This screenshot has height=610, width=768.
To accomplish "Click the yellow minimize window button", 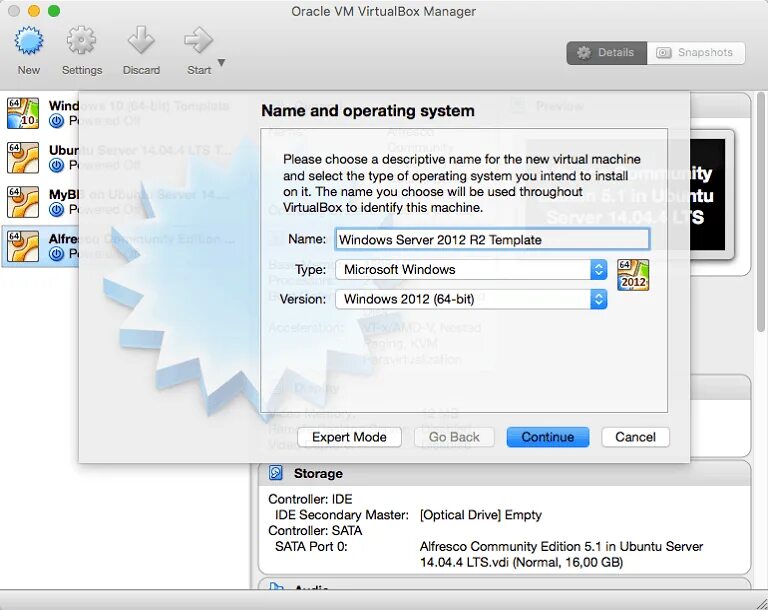I will (x=34, y=11).
